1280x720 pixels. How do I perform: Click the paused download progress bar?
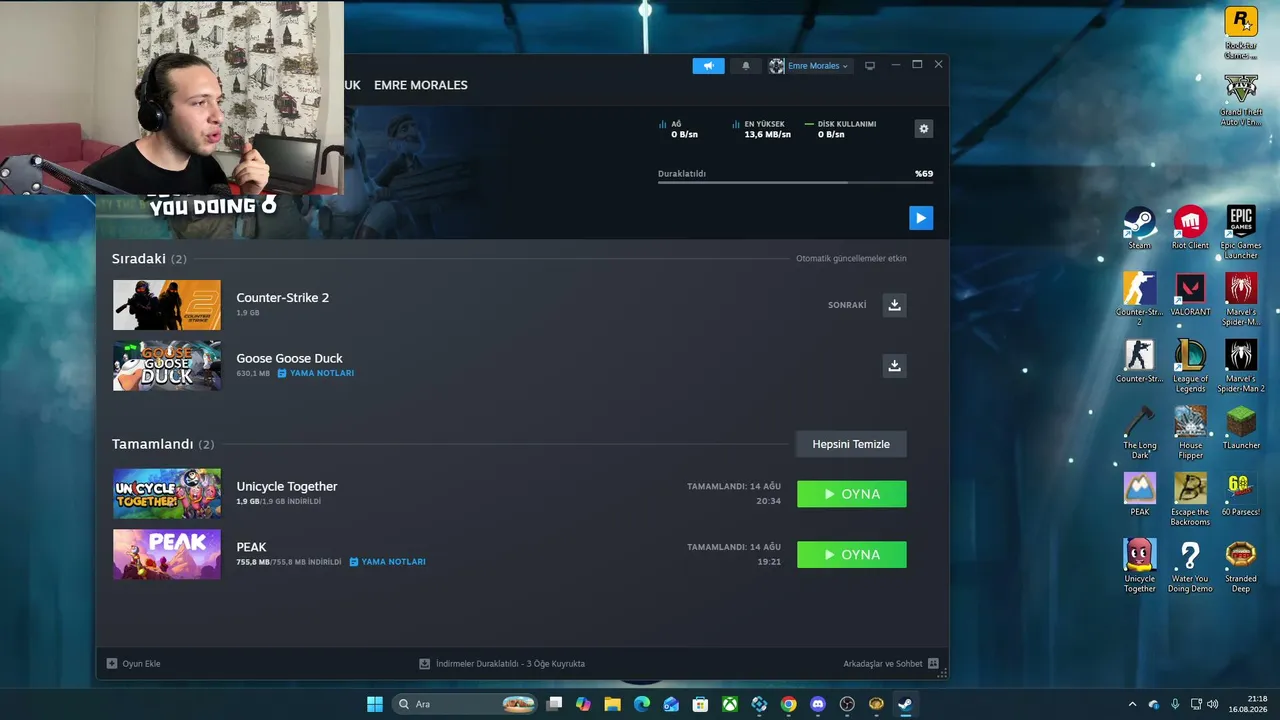click(x=795, y=182)
